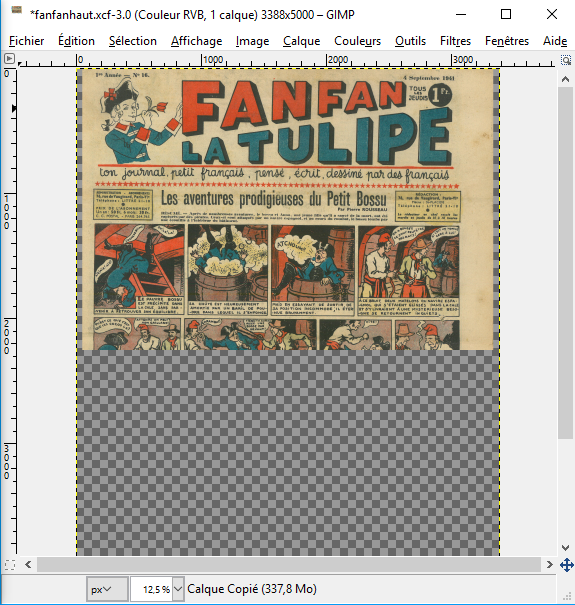Open the Filtres menu
The width and height of the screenshot is (575, 605).
(455, 41)
